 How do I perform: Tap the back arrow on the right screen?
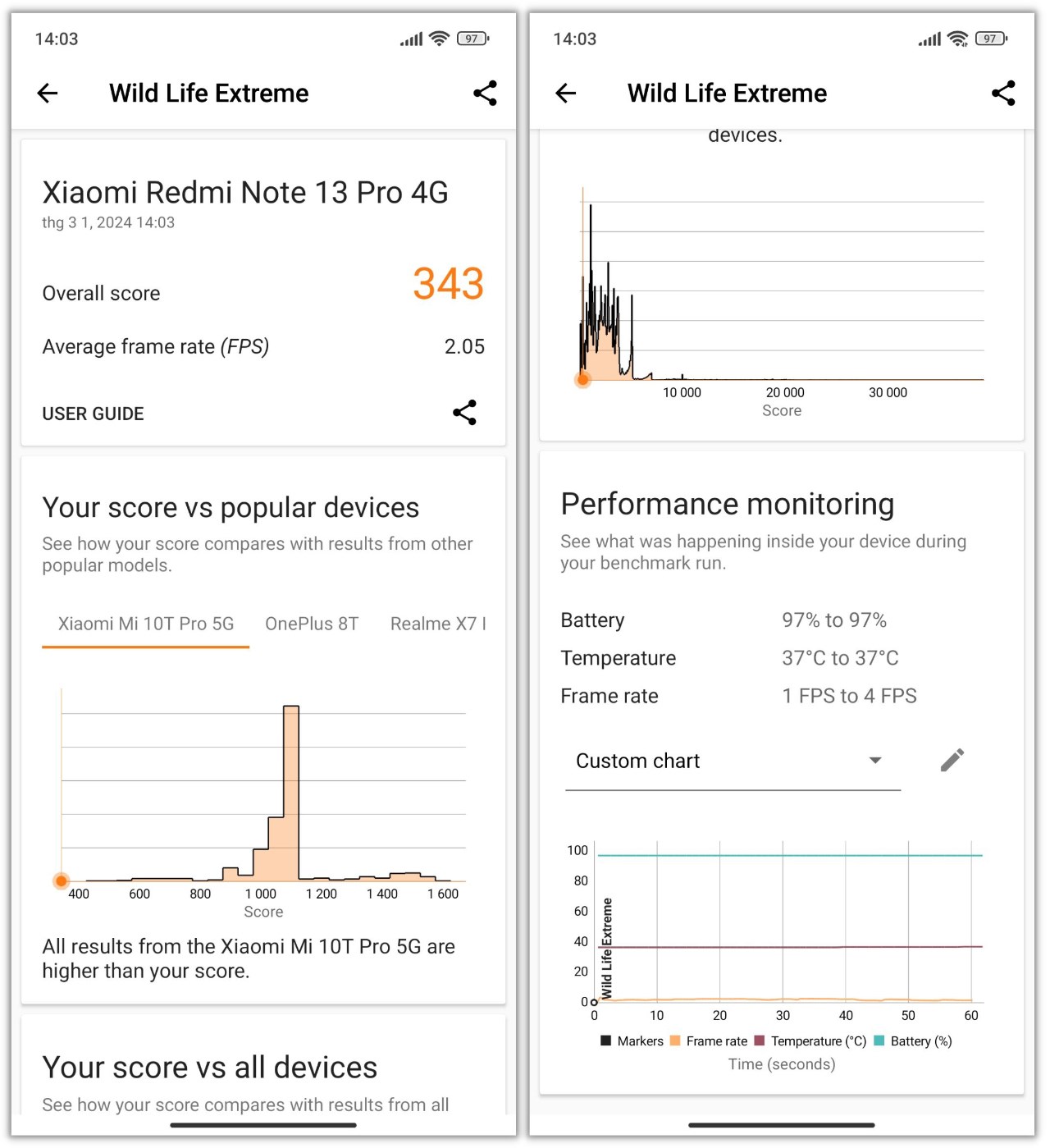coord(566,94)
